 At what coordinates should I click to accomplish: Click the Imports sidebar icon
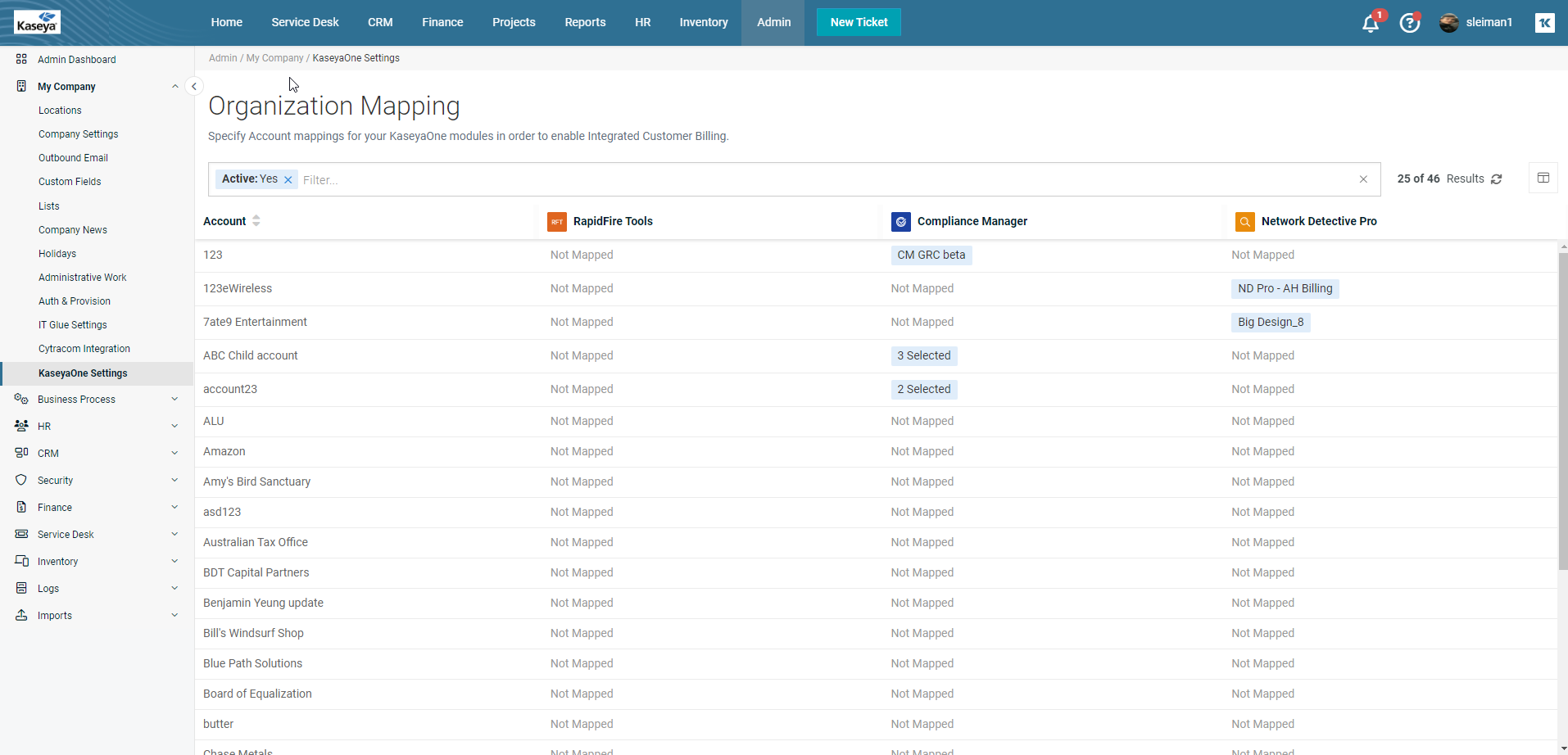click(20, 615)
